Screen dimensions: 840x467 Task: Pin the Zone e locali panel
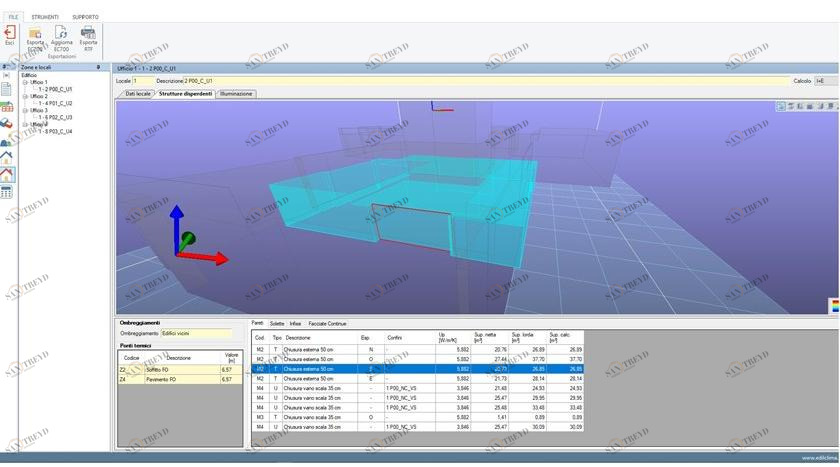pos(98,67)
